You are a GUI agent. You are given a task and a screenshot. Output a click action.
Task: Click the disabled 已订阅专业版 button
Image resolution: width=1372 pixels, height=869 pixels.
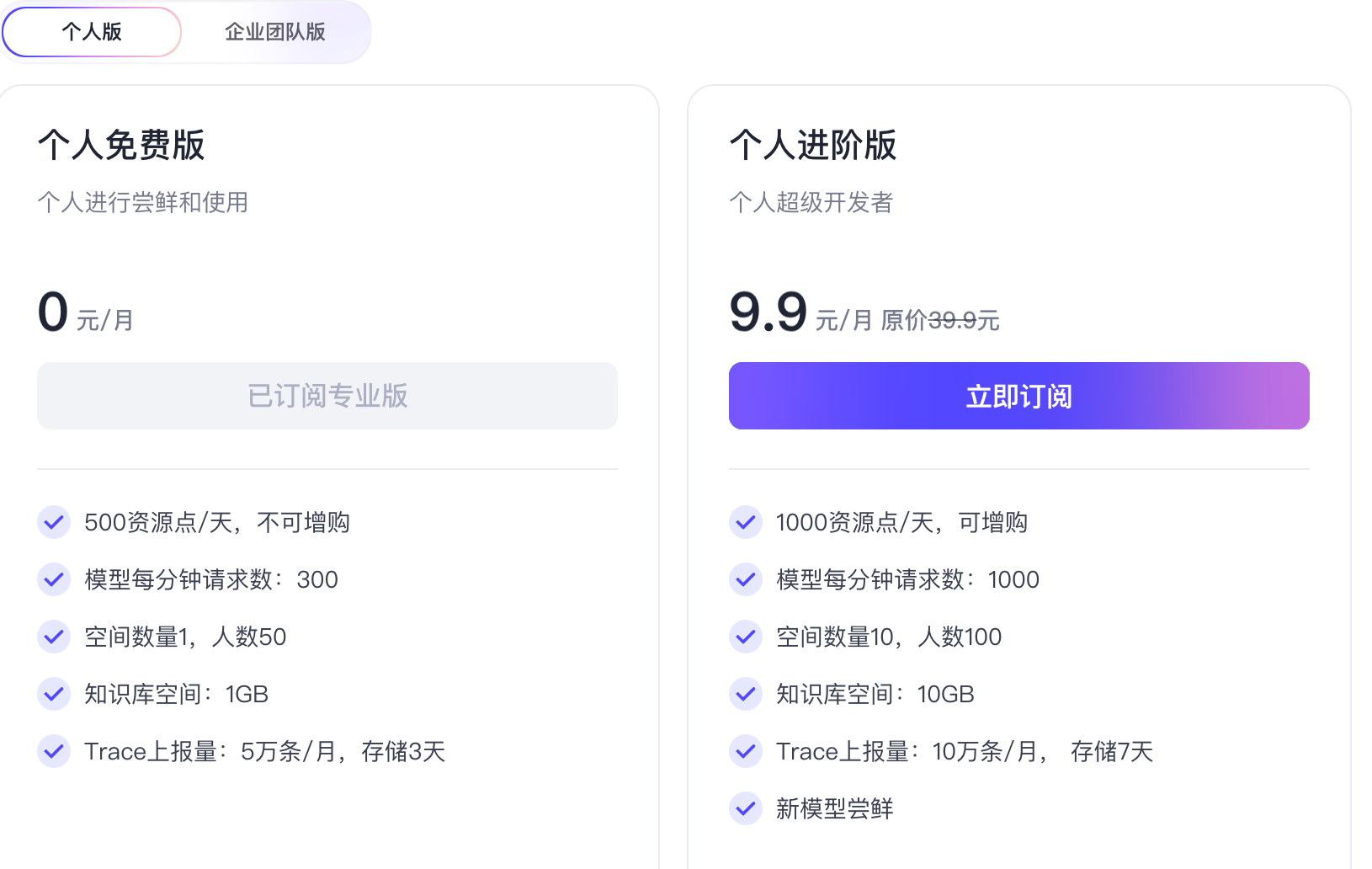(x=327, y=396)
